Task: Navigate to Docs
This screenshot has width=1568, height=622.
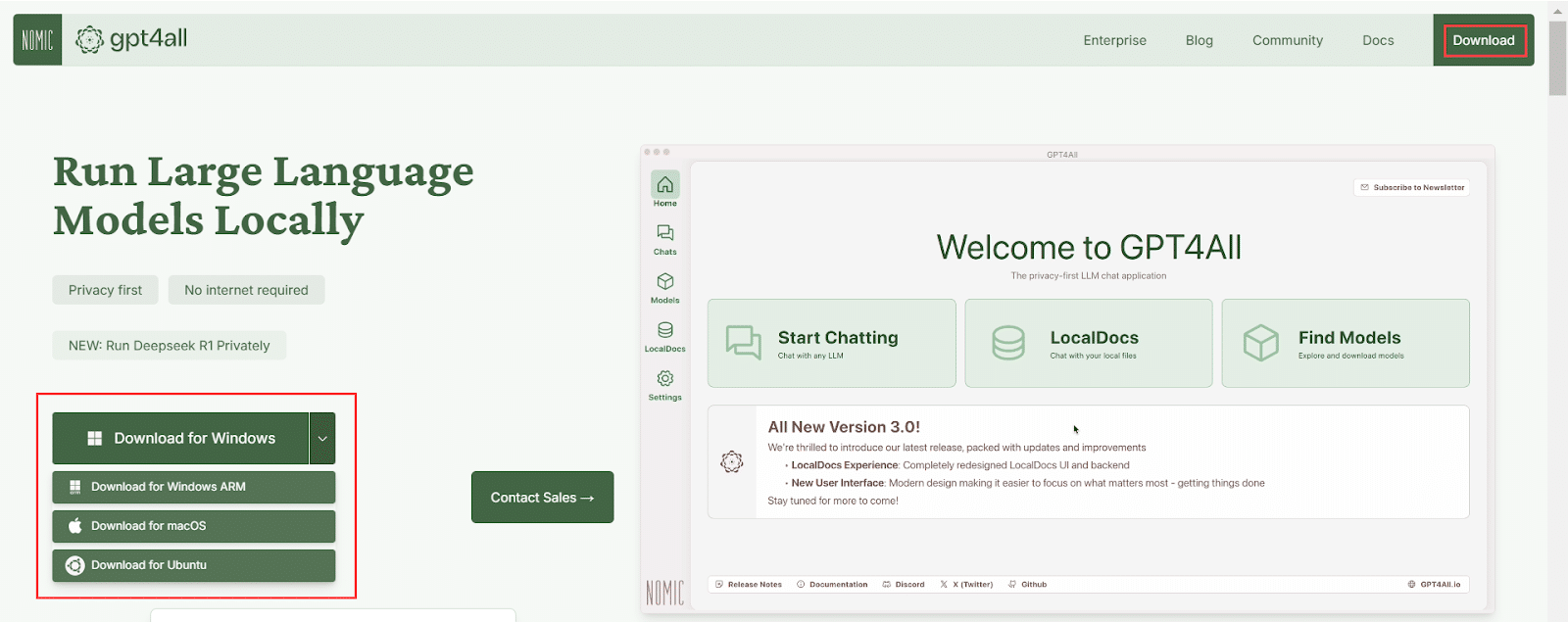Action: tap(1377, 40)
